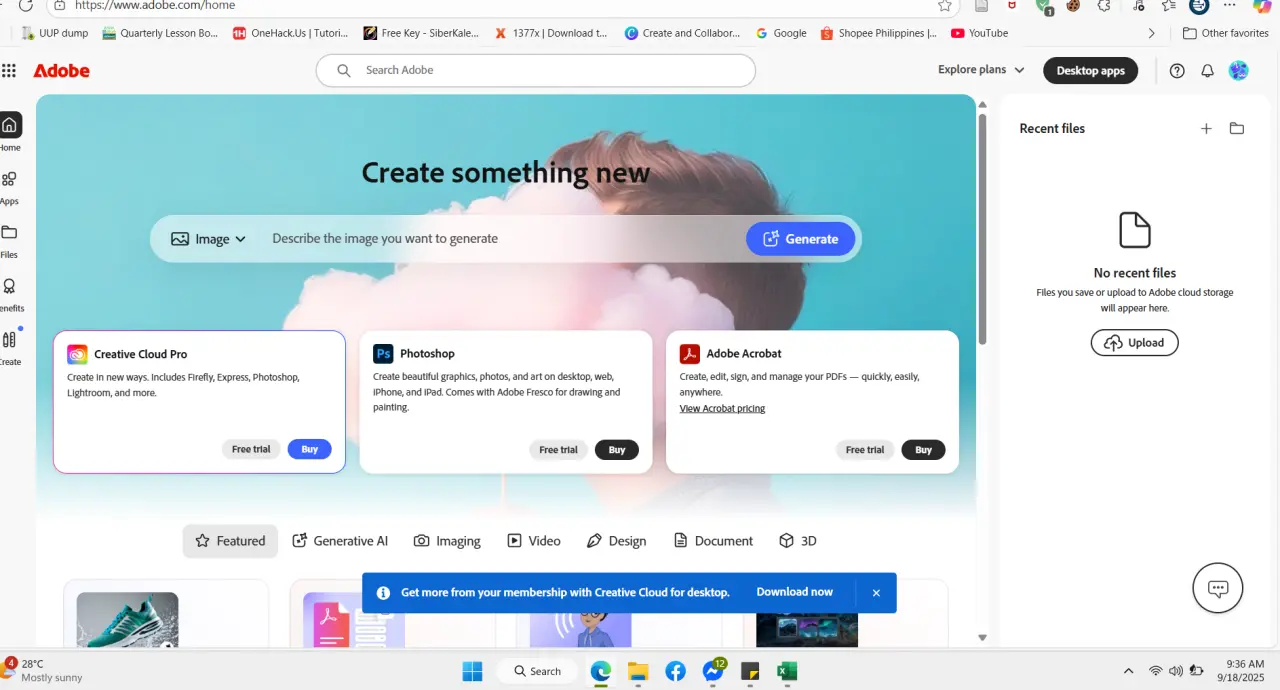Open the cookie extension icon
This screenshot has width=1280, height=690.
pyautogui.click(x=1073, y=5)
